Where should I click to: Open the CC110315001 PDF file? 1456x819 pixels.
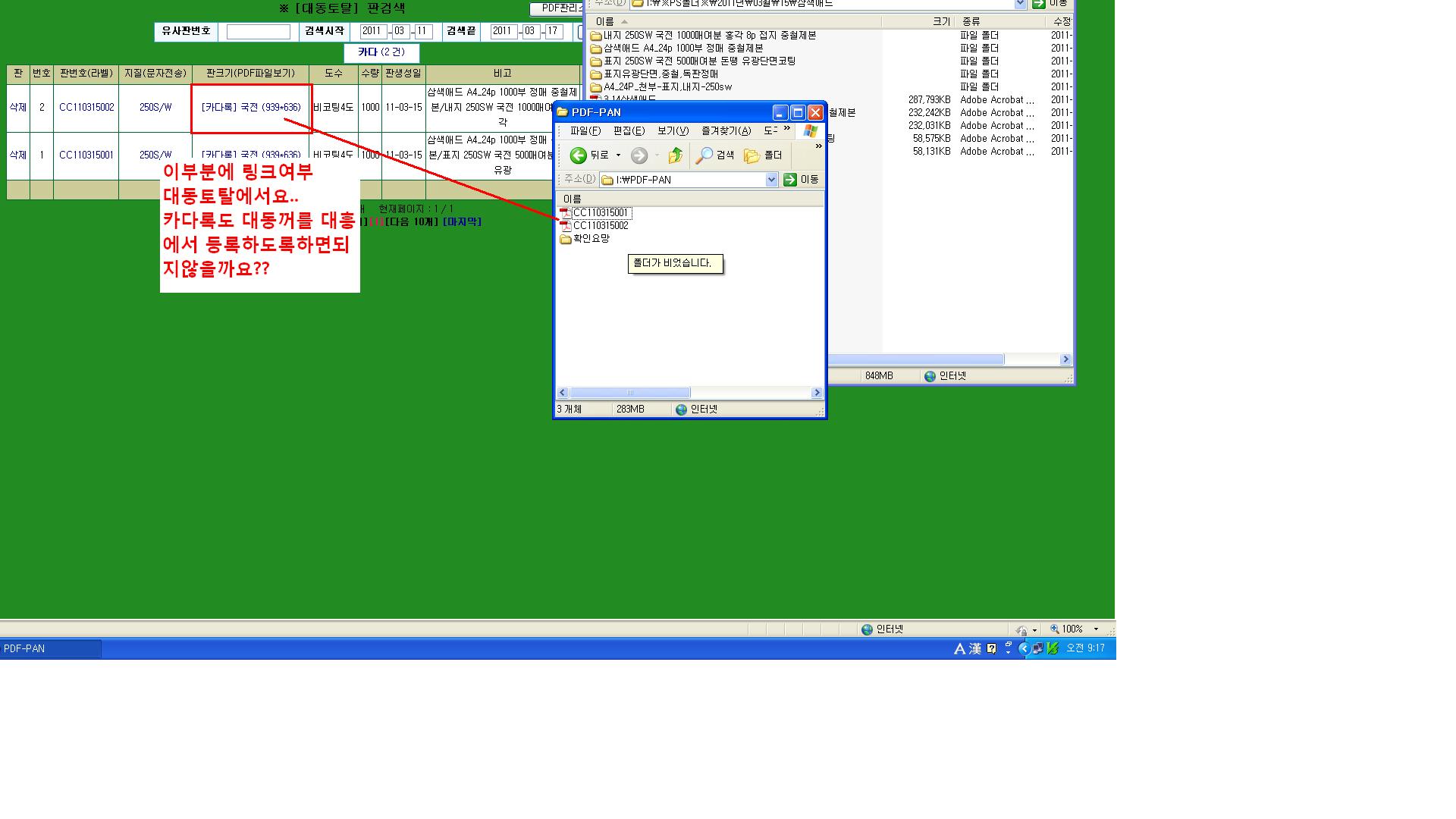point(599,213)
